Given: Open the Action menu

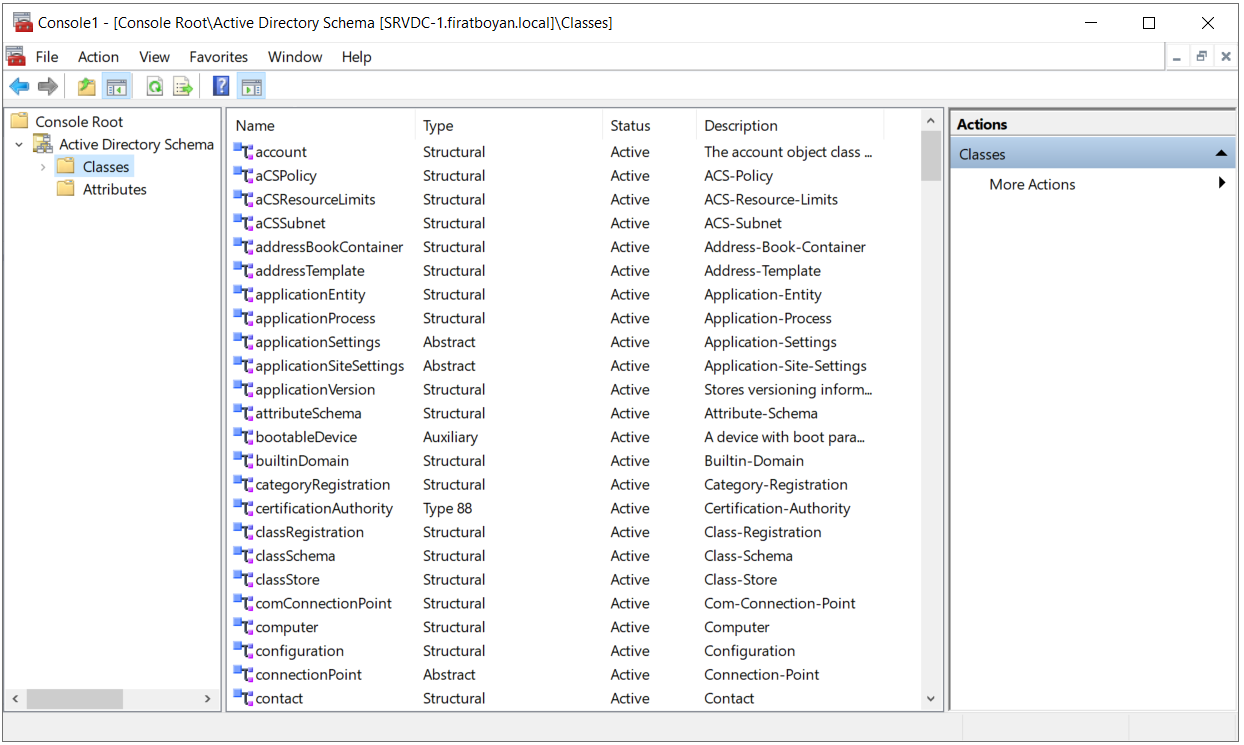Looking at the screenshot, I should point(98,57).
